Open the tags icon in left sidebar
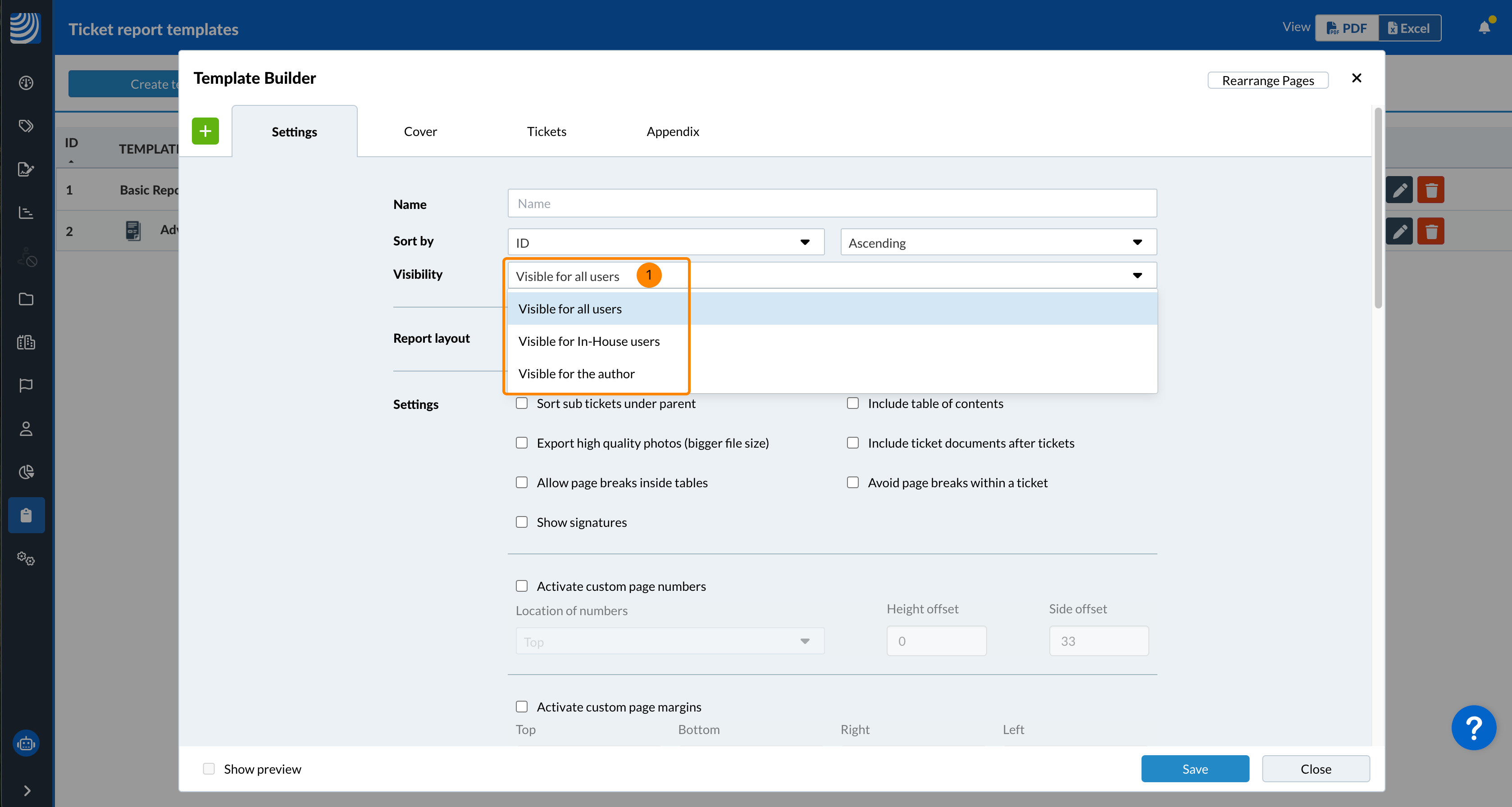The height and width of the screenshot is (807, 1512). [26, 126]
